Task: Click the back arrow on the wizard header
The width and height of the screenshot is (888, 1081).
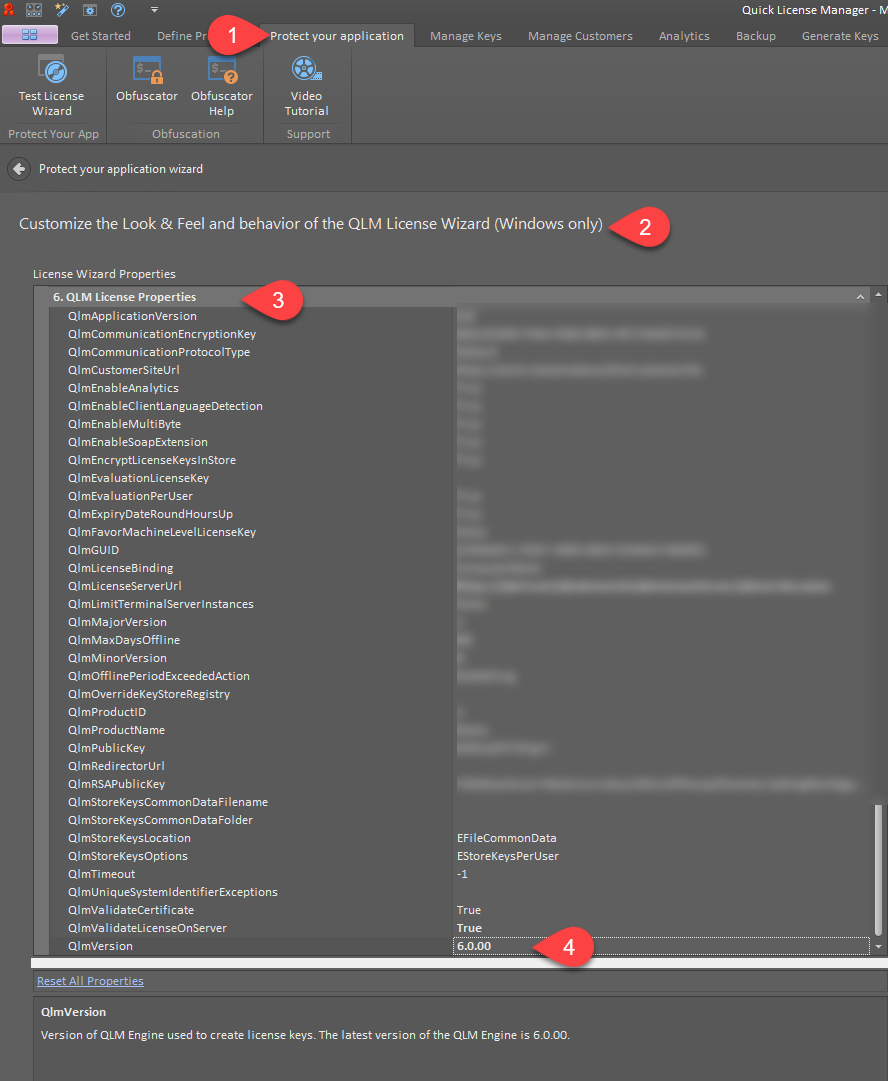Action: (x=18, y=168)
